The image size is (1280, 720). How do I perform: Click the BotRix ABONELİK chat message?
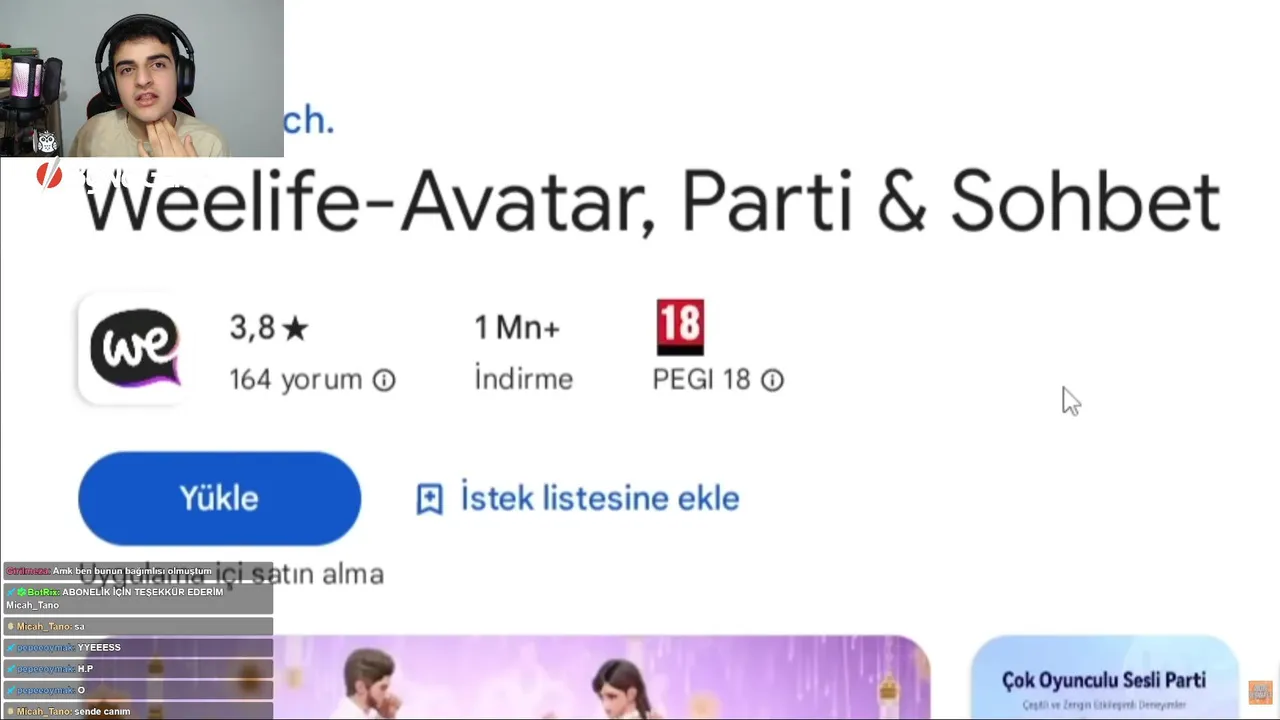pyautogui.click(x=137, y=598)
